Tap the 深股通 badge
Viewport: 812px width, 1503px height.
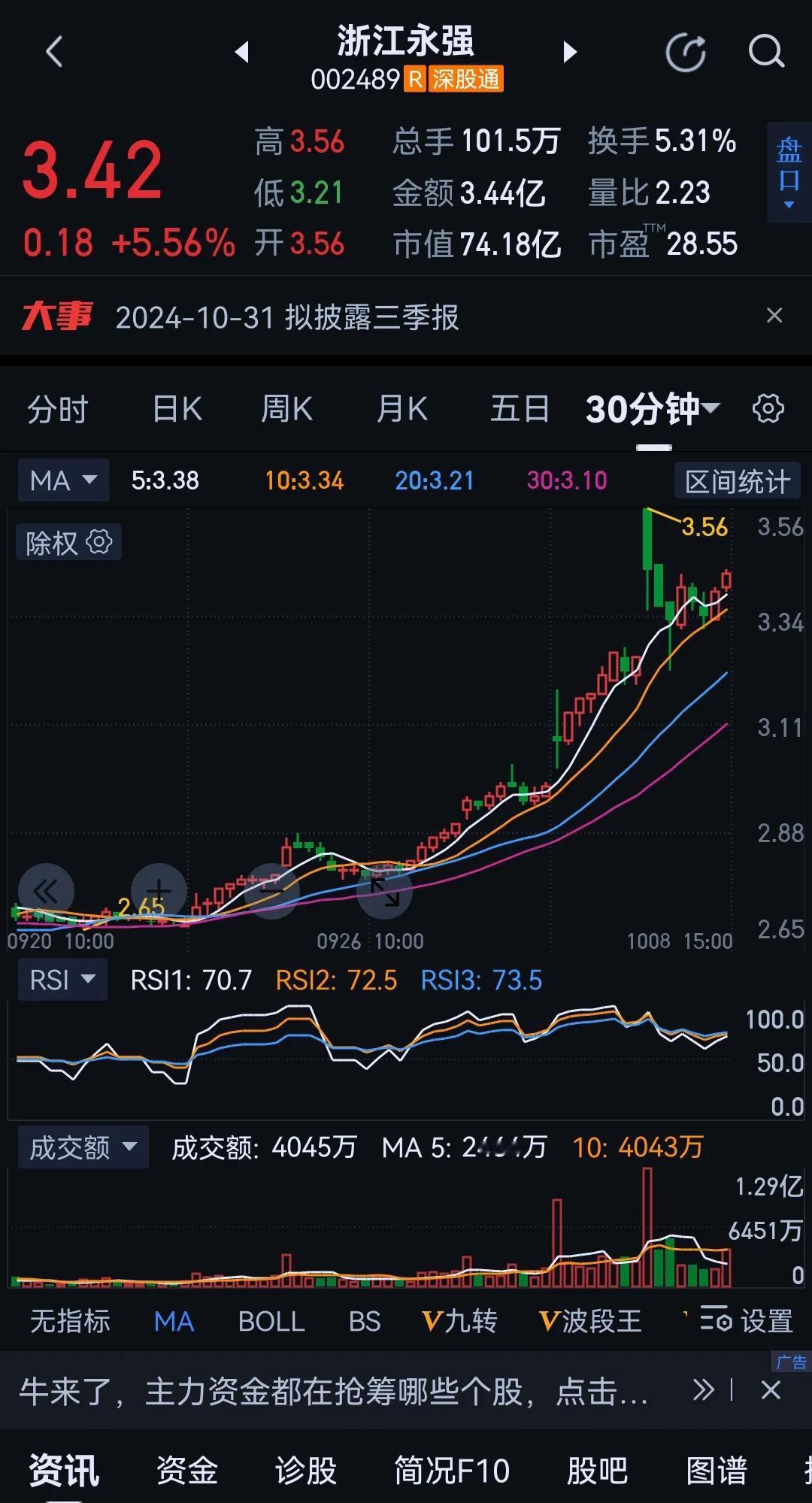click(x=465, y=79)
